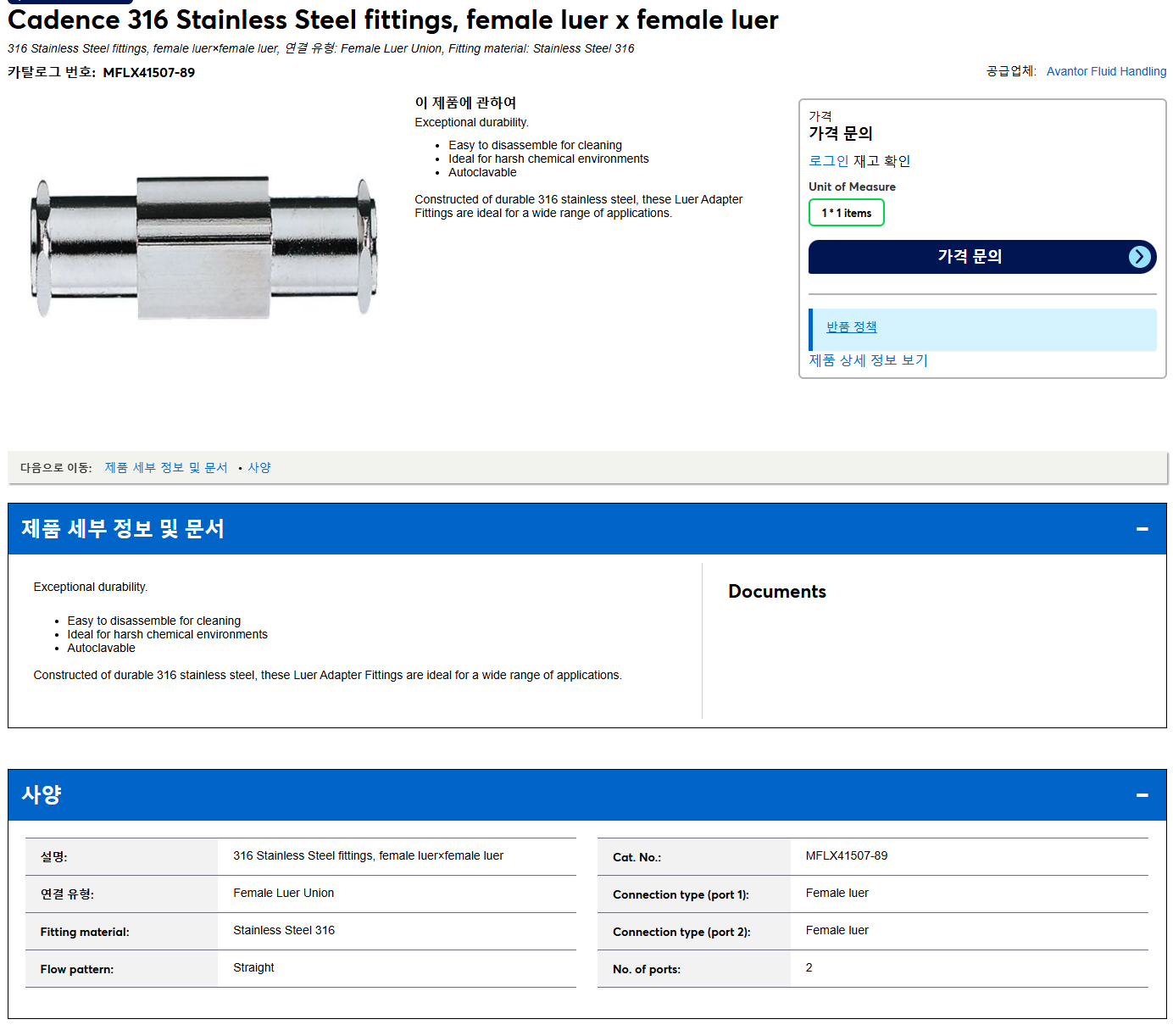Click 'Flow pattern:' label cell
1173x1036 pixels.
coord(121,969)
